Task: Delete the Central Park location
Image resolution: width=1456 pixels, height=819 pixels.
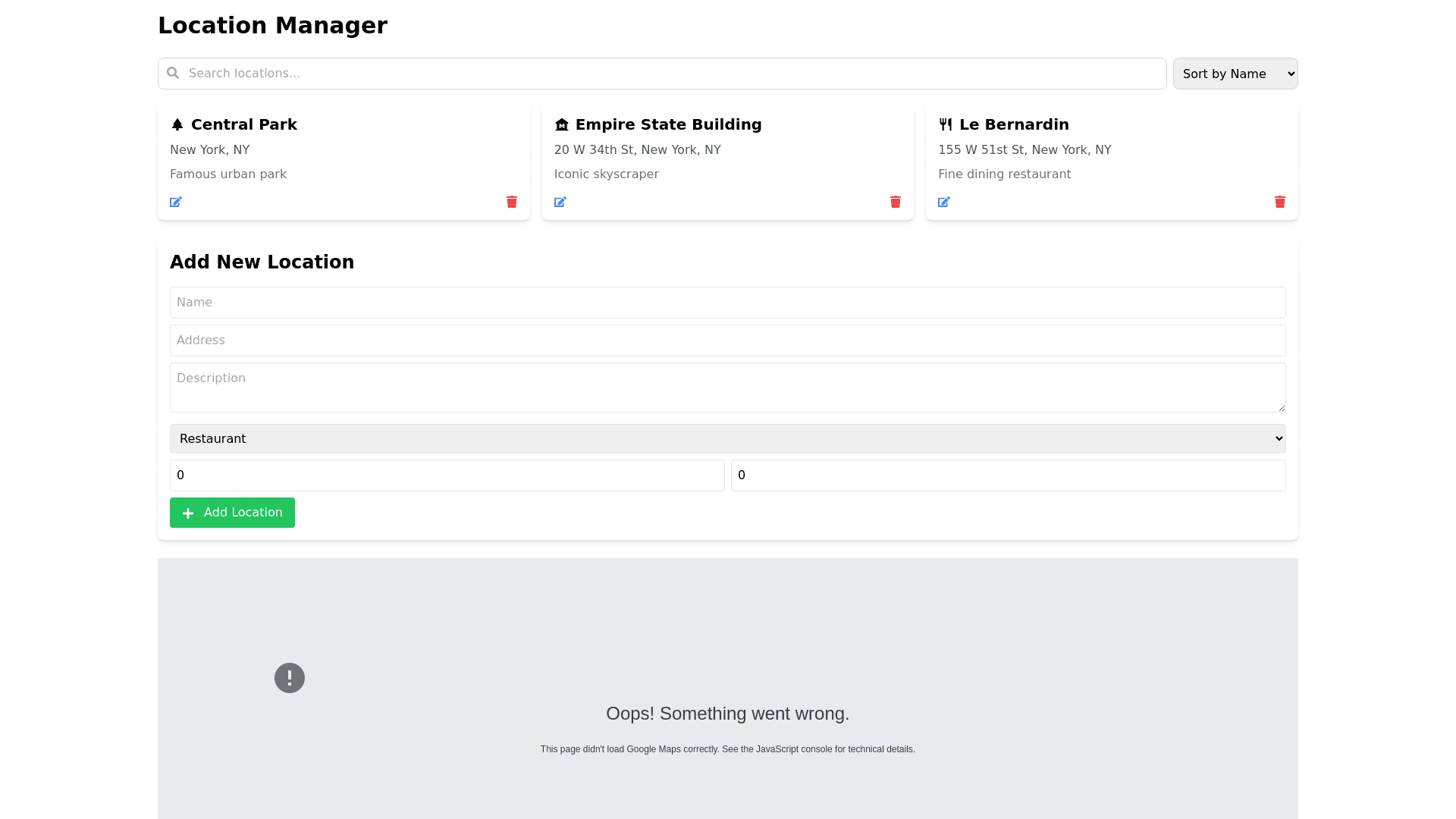Action: click(x=512, y=202)
